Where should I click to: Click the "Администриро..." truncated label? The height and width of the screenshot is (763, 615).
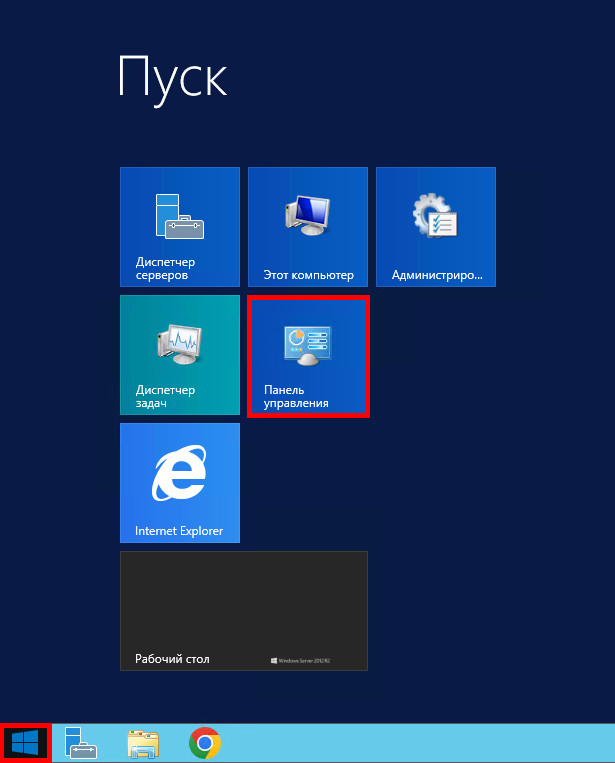(437, 274)
